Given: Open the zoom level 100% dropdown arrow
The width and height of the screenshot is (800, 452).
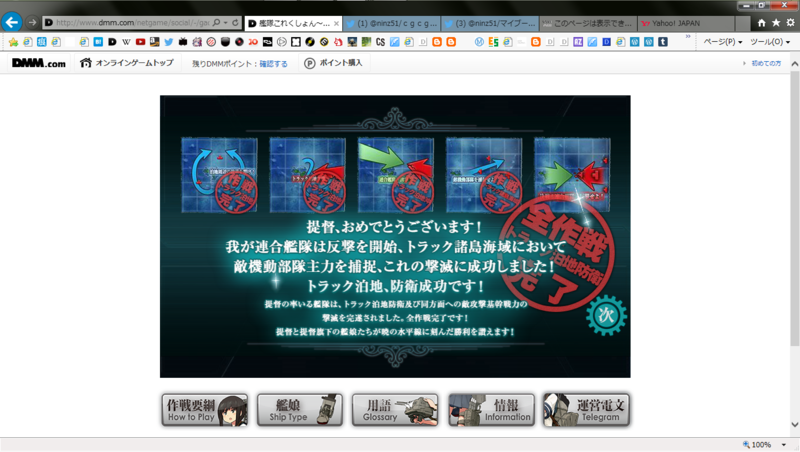Looking at the screenshot, I should [x=784, y=445].
